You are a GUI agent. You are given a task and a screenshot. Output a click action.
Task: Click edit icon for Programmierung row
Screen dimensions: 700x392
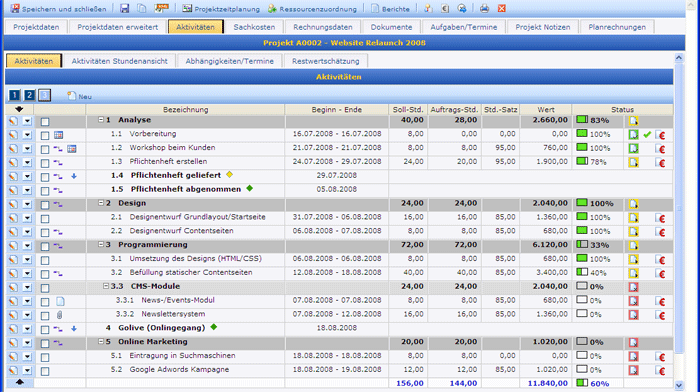click(x=13, y=246)
